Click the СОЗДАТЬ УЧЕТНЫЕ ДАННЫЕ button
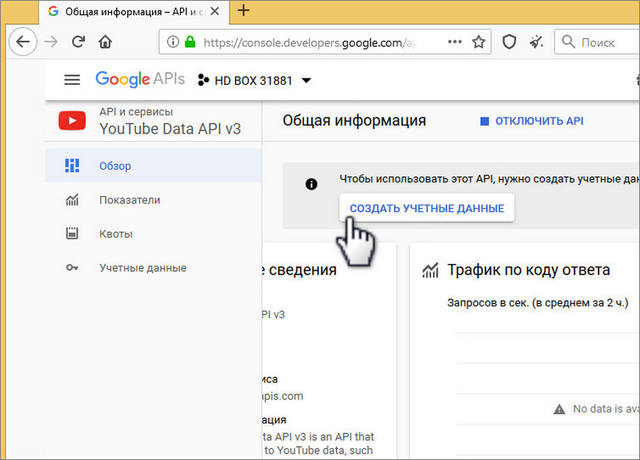This screenshot has height=460, width=640. [x=427, y=208]
